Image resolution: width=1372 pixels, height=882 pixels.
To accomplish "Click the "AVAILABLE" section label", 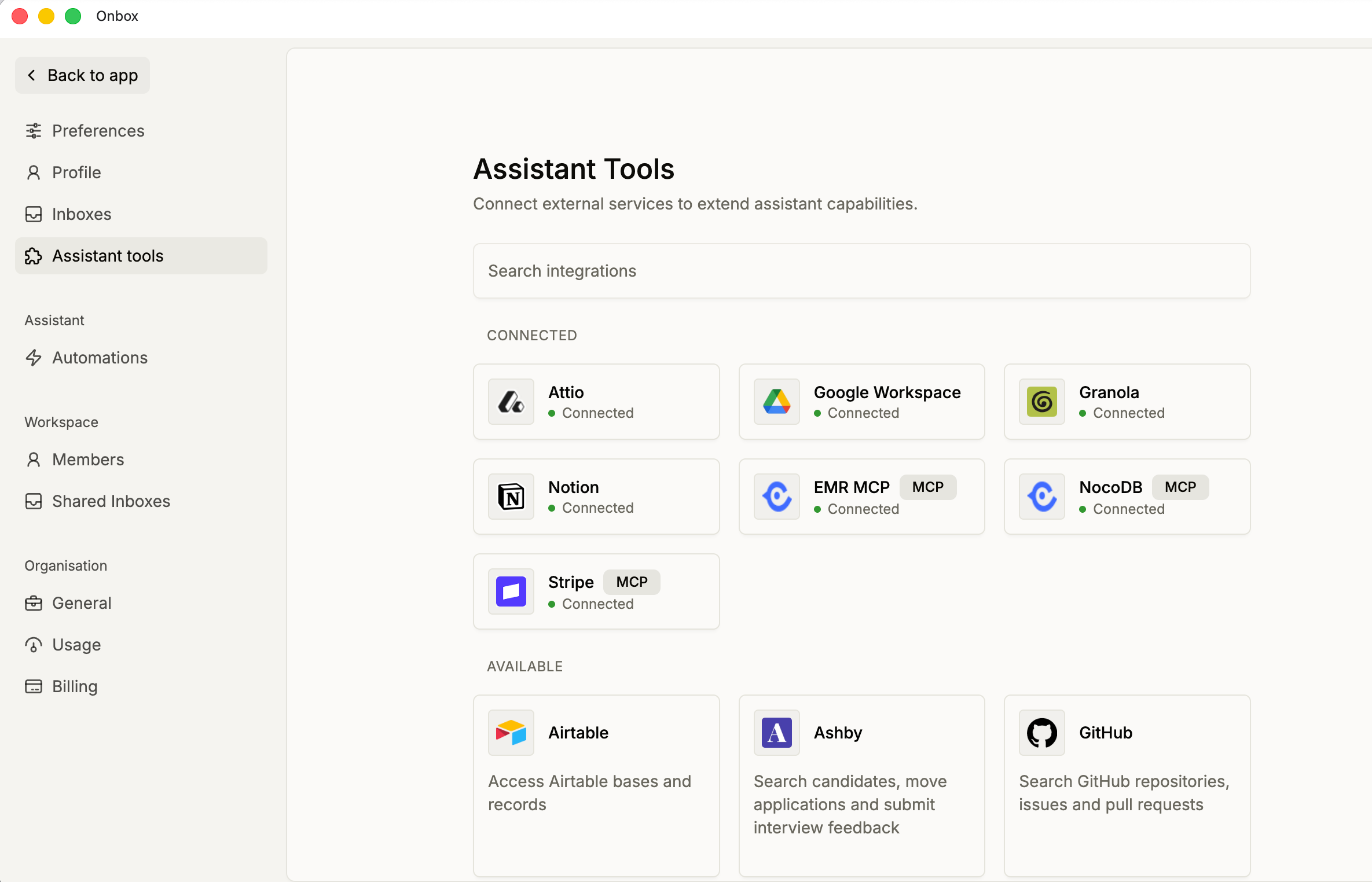I will 525,666.
